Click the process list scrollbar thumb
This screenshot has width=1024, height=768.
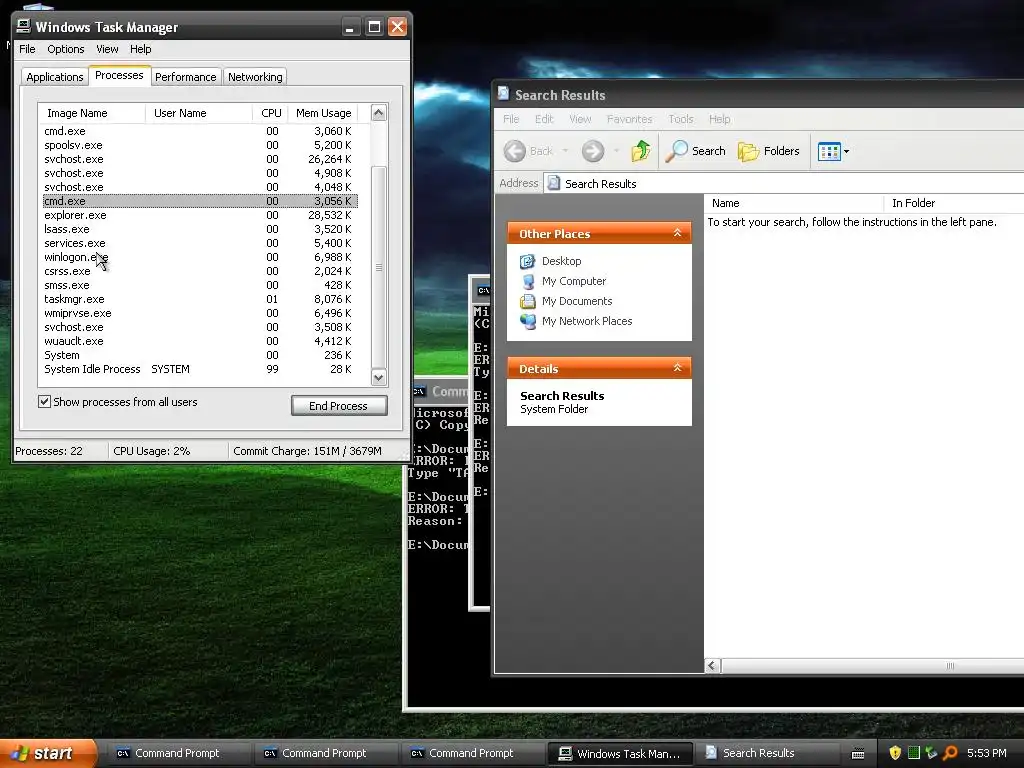(379, 267)
